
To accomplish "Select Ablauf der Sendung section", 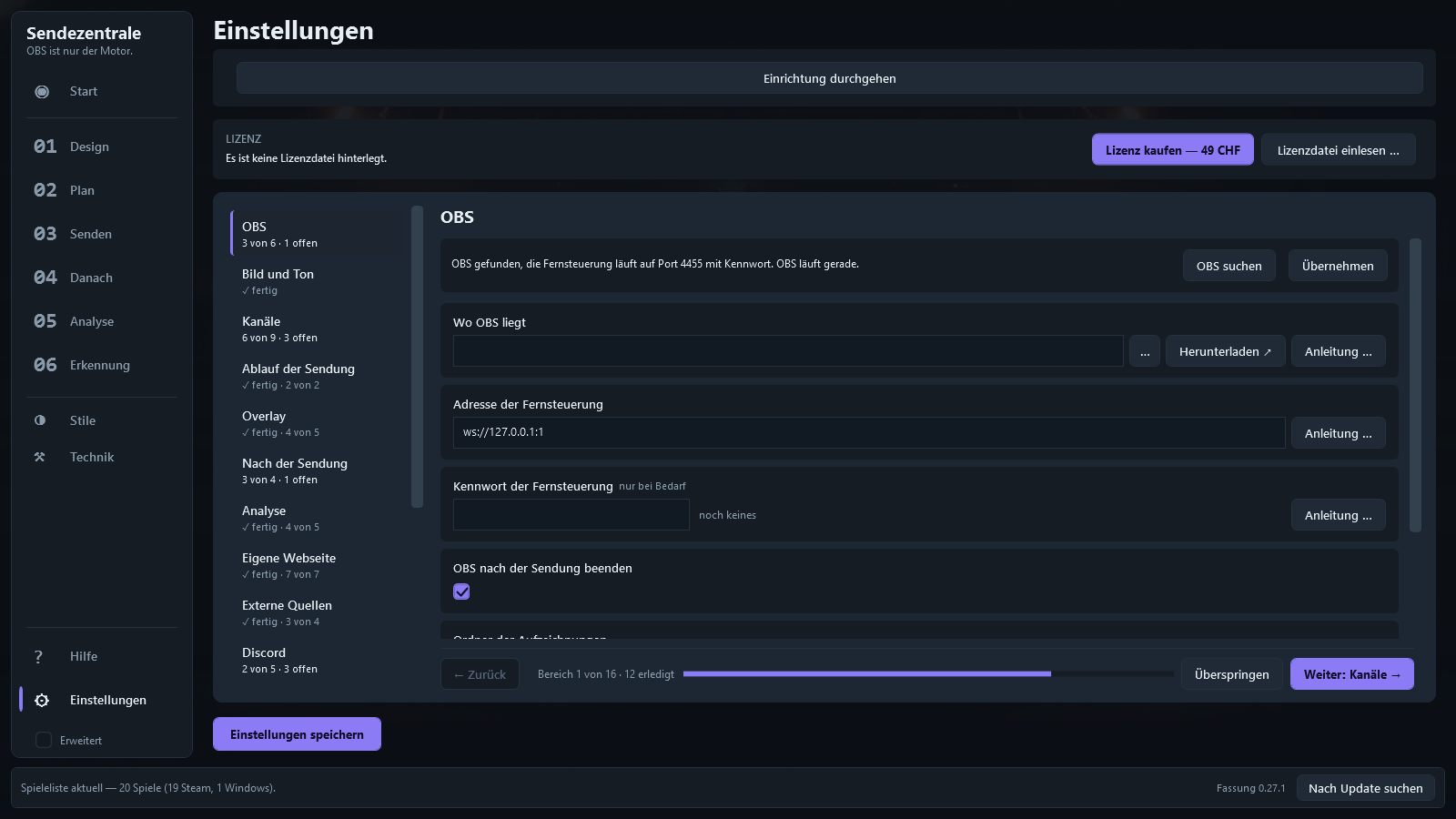I will tap(318, 376).
